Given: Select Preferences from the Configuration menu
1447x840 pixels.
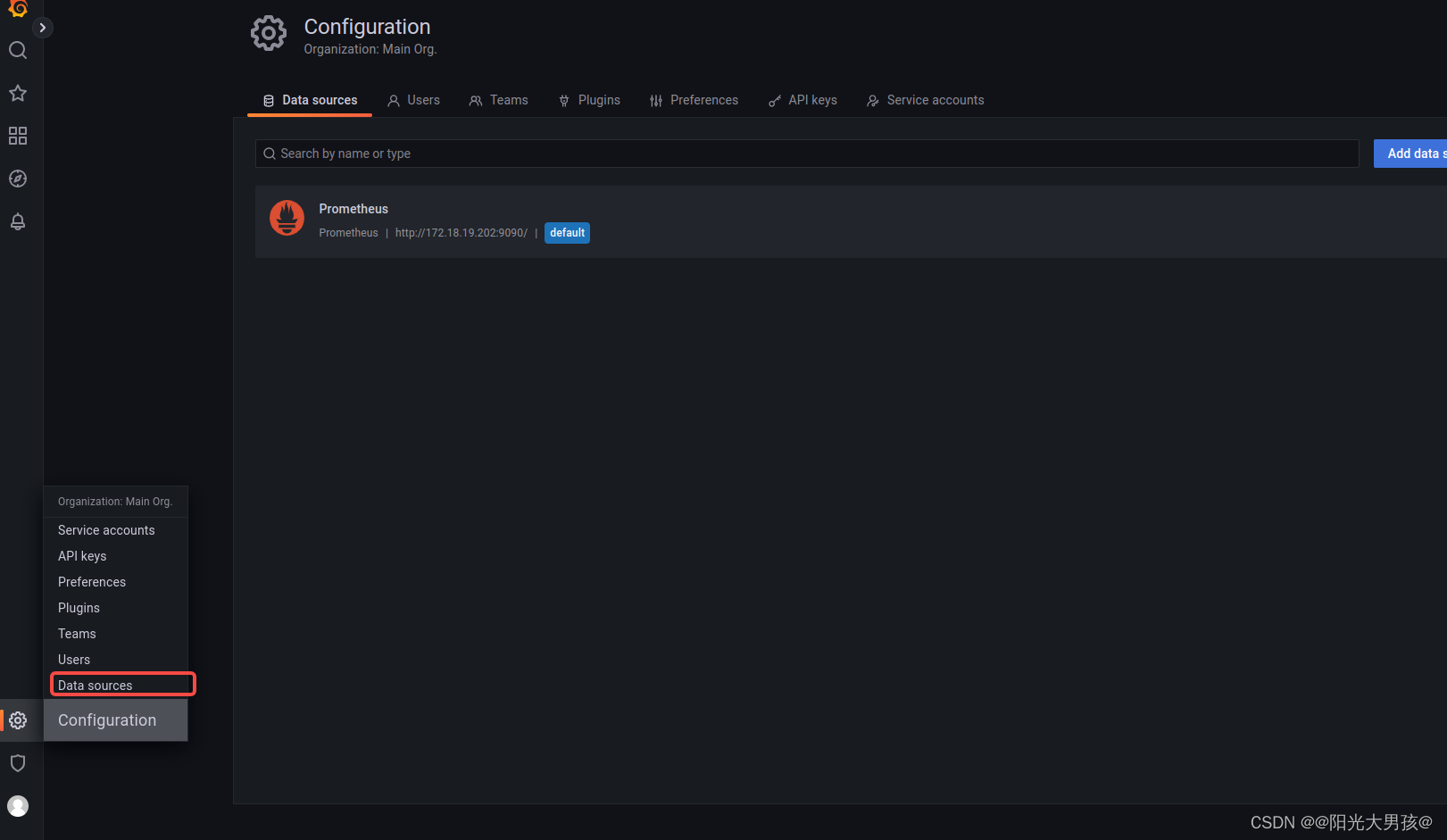Looking at the screenshot, I should tap(91, 581).
